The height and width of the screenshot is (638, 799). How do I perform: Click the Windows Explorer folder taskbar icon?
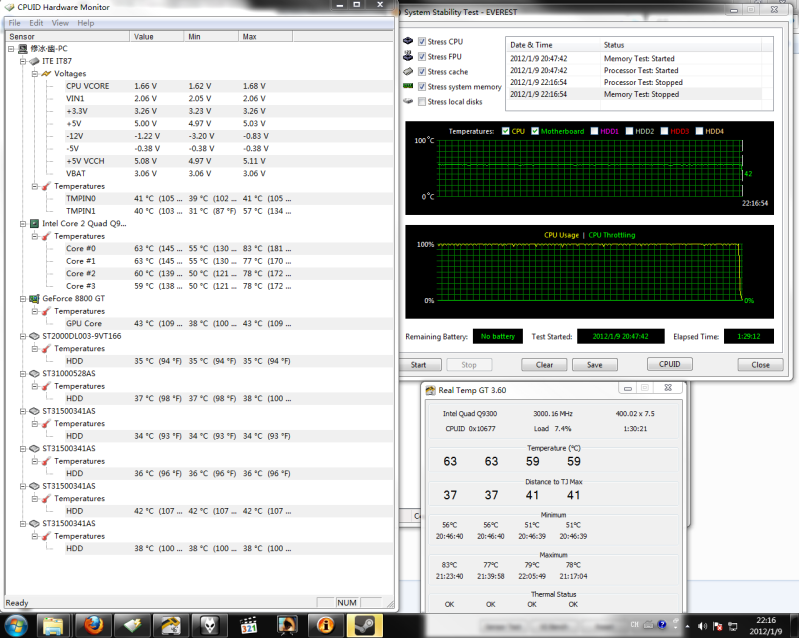coord(55,625)
